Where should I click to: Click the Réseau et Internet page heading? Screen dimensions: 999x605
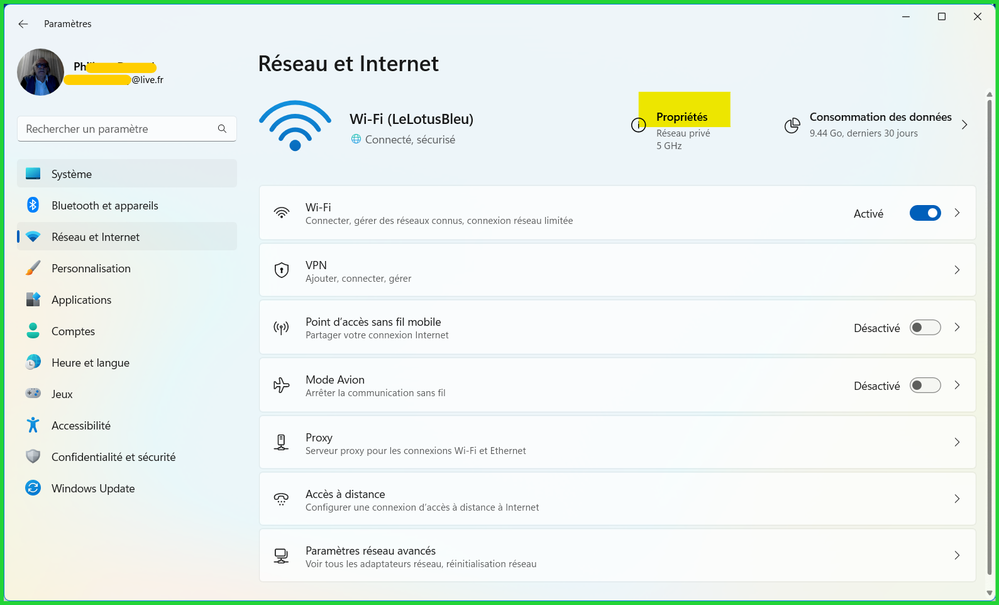click(x=349, y=64)
